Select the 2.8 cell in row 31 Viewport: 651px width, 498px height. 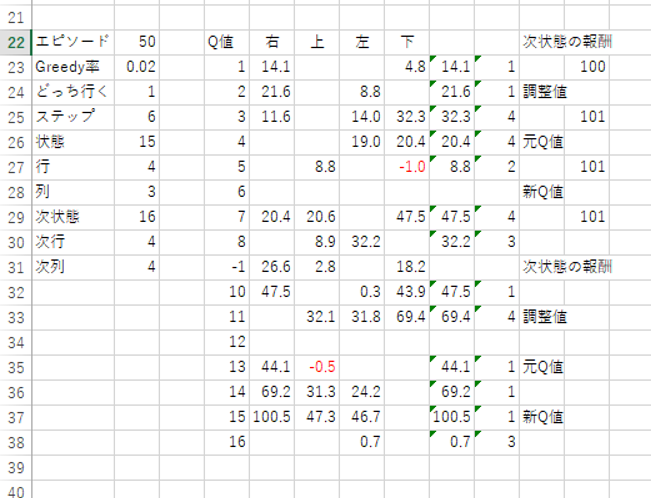pos(317,267)
